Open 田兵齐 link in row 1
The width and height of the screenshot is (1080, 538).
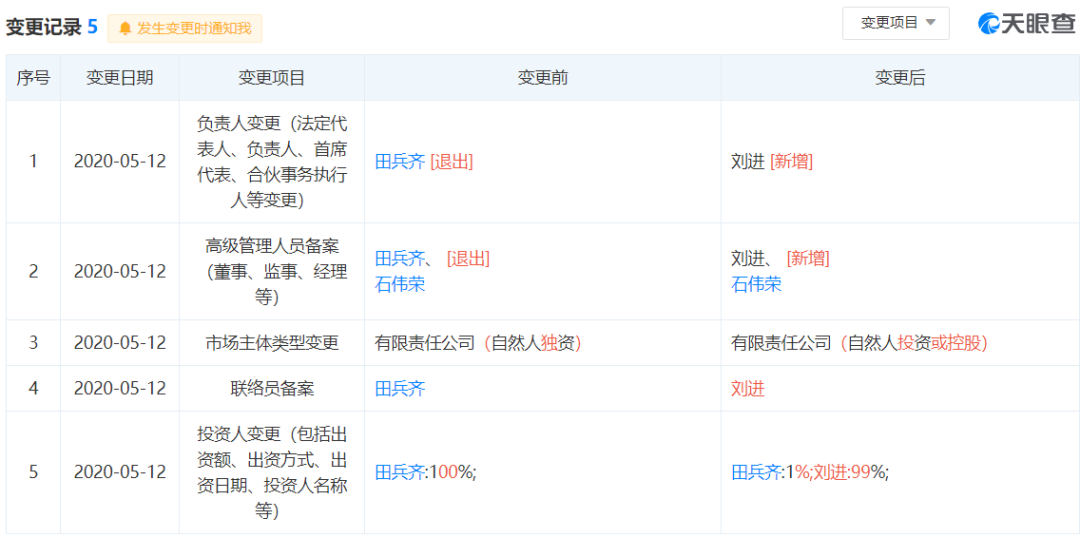pyautogui.click(x=400, y=161)
